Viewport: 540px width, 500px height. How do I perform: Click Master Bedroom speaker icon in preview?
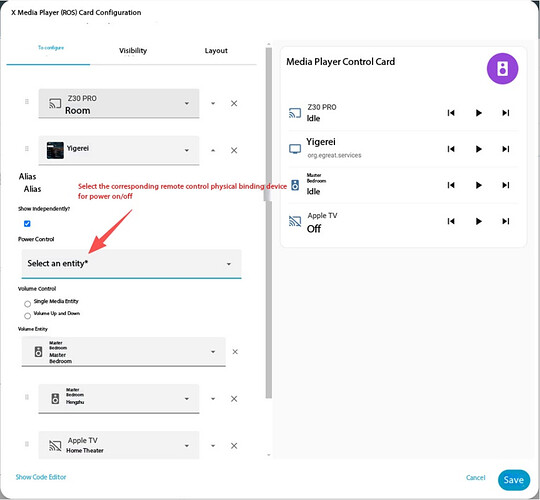coord(295,185)
